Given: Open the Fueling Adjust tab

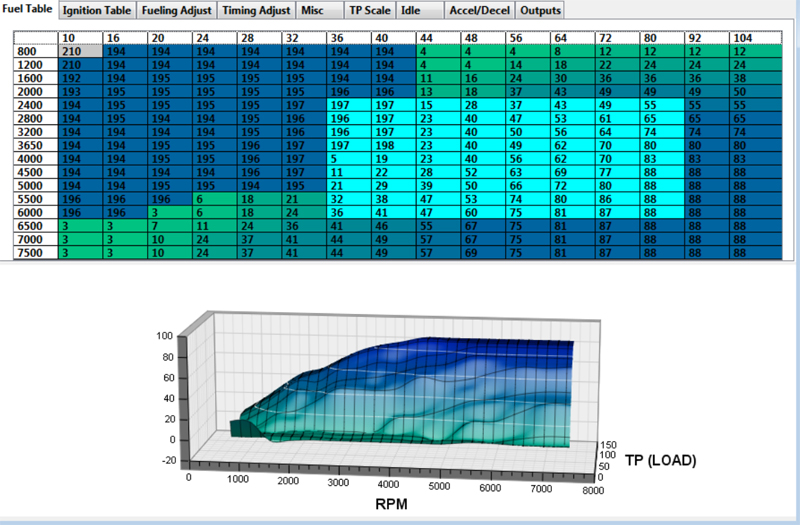Looking at the screenshot, I should click(177, 10).
